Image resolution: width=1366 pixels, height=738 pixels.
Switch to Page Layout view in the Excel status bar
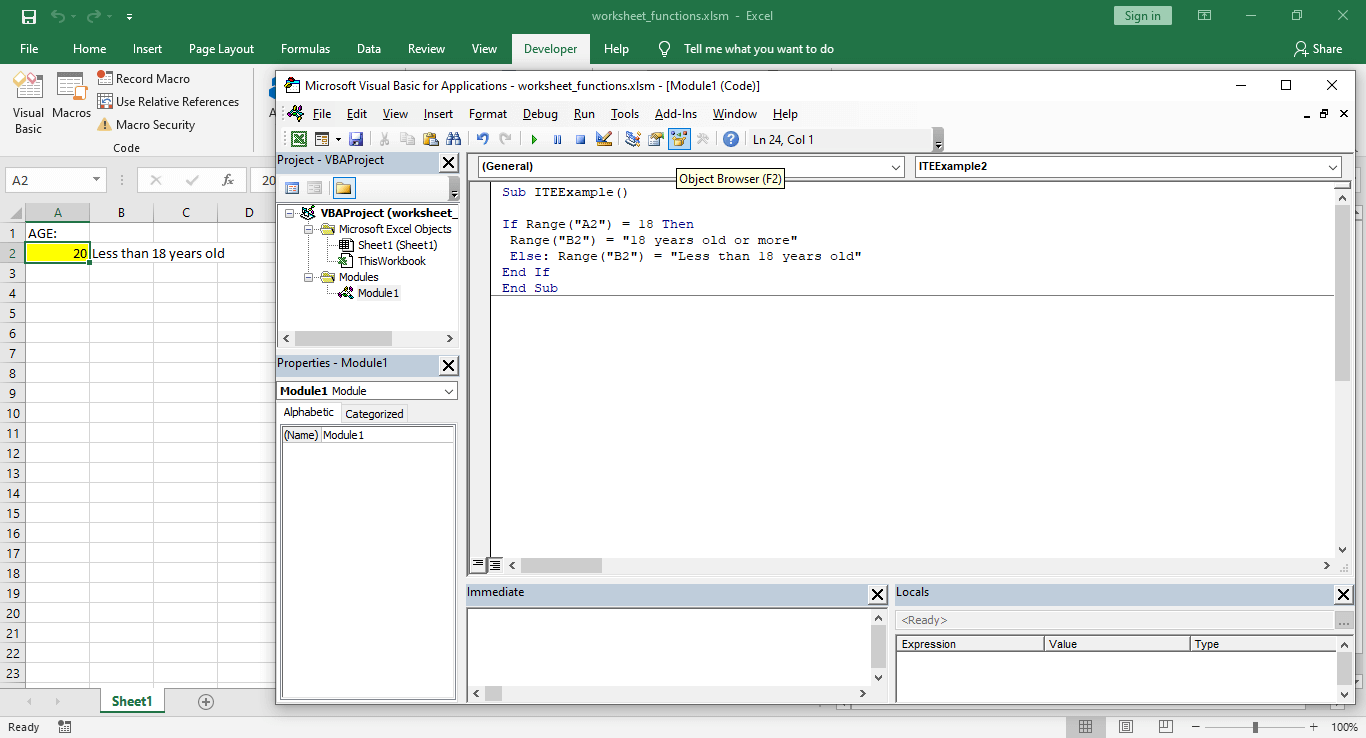pyautogui.click(x=1126, y=727)
